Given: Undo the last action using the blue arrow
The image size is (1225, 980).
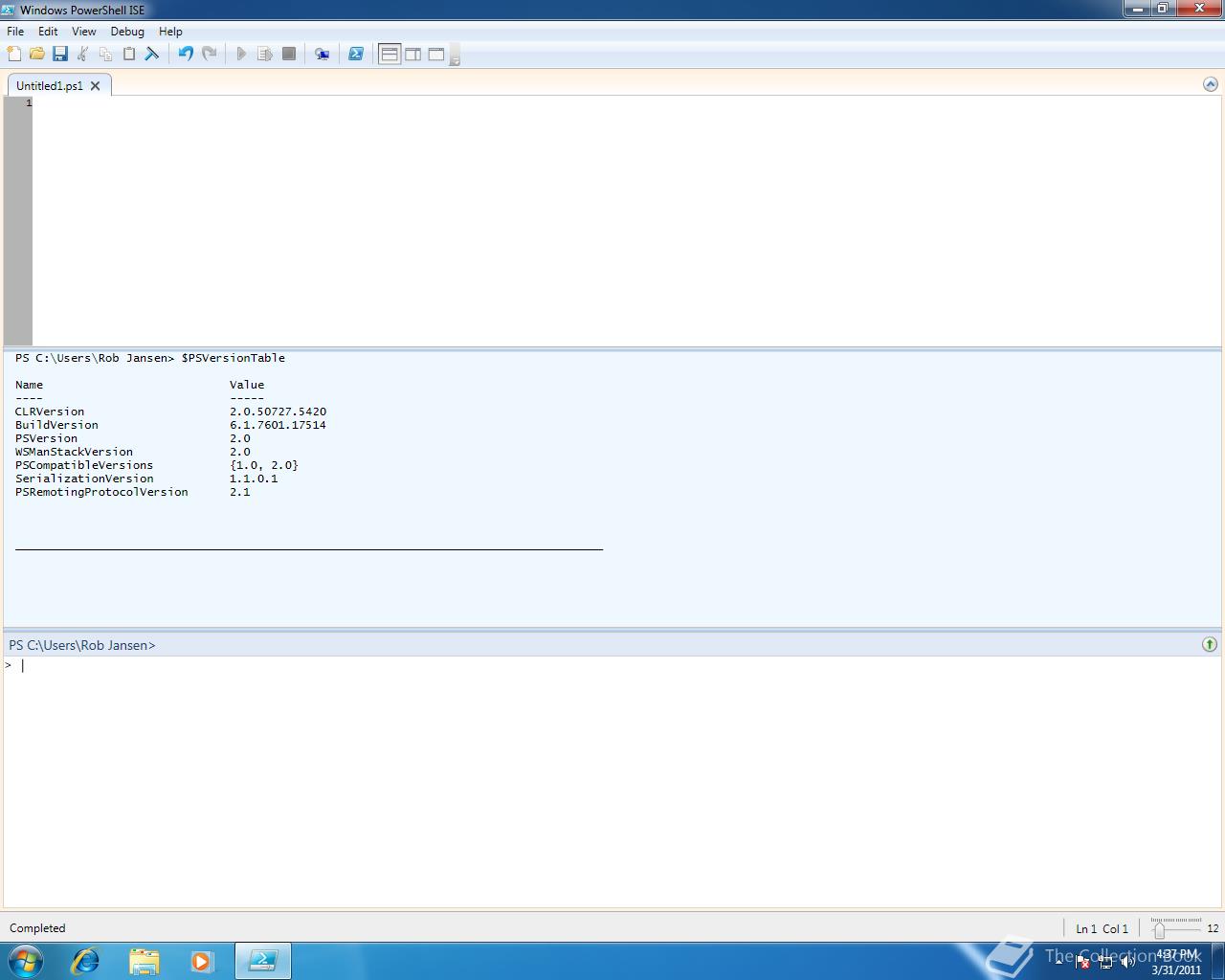Looking at the screenshot, I should [186, 55].
